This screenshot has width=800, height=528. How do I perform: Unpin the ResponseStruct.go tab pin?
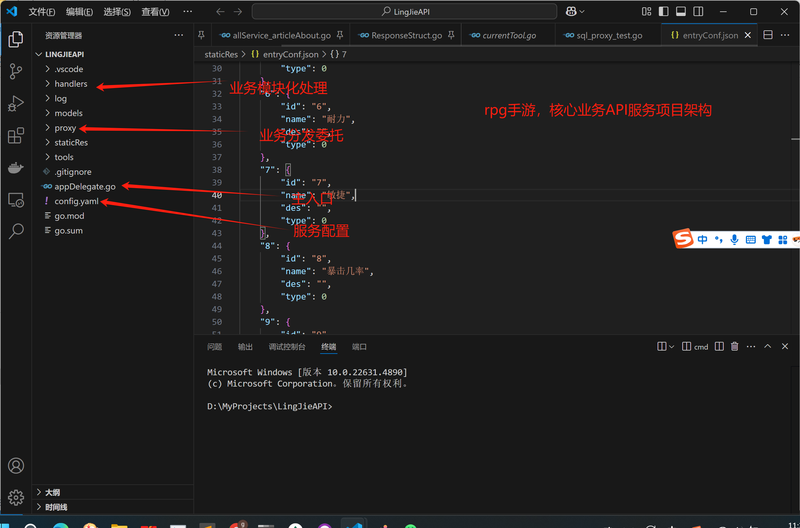[x=451, y=35]
